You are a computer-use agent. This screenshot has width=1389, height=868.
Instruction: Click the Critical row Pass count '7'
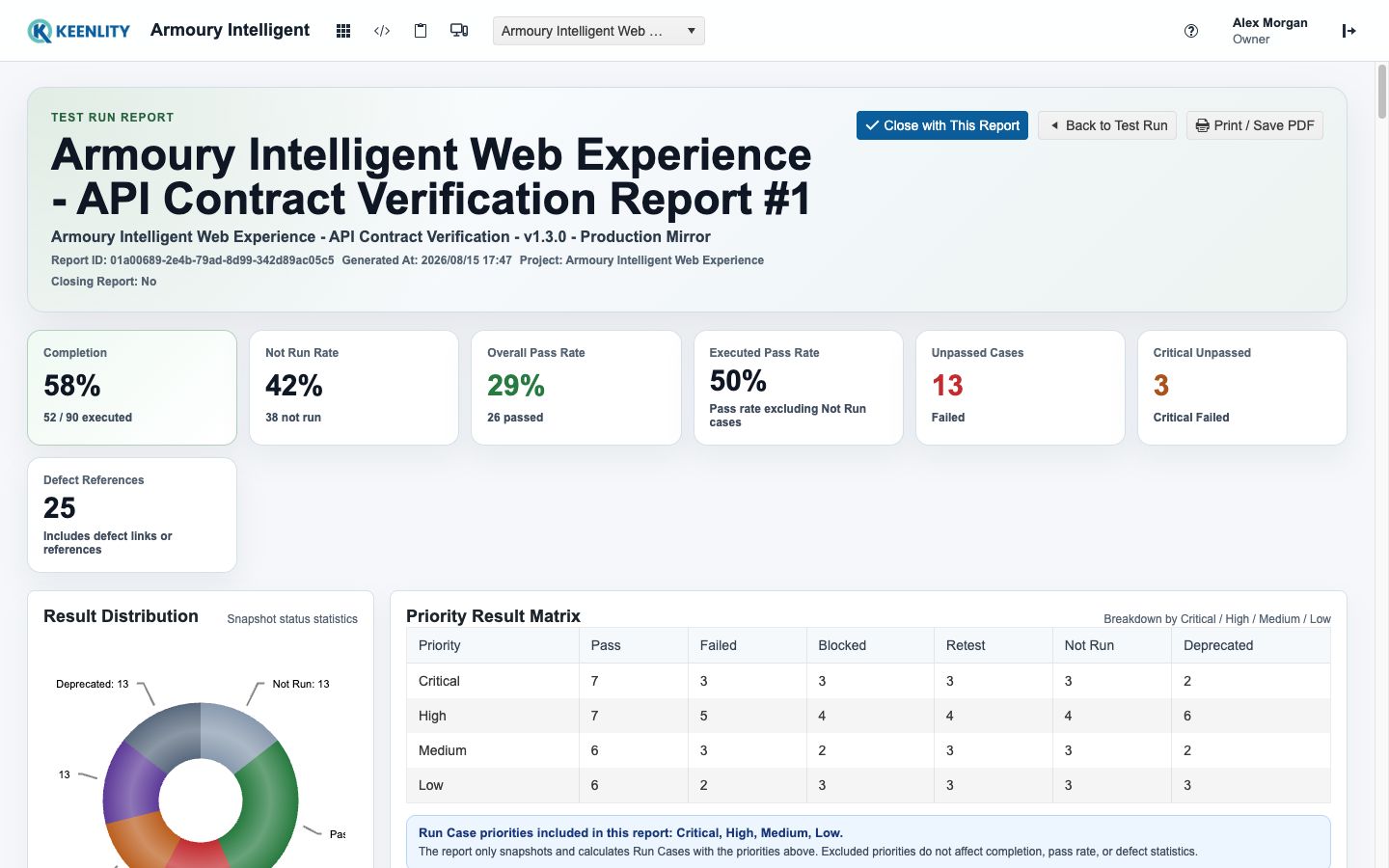tap(595, 681)
